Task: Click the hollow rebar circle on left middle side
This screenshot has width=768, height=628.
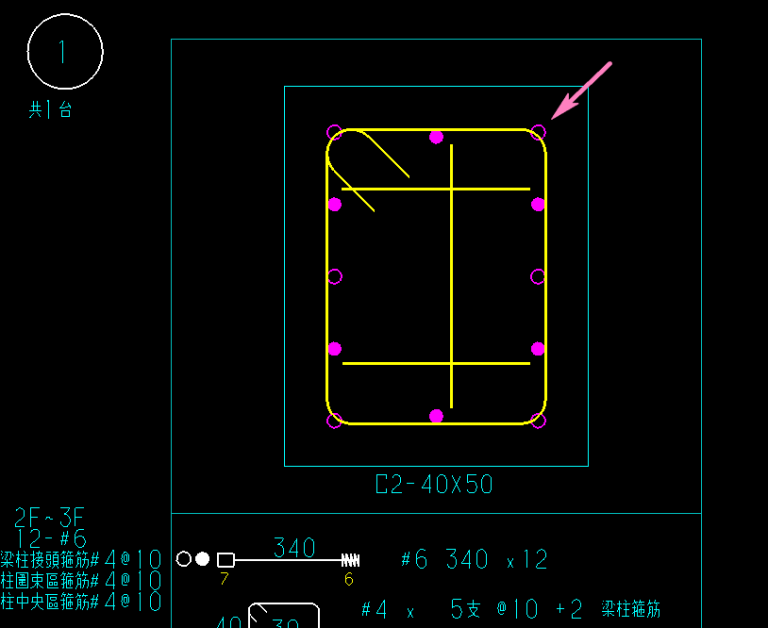Action: (335, 276)
